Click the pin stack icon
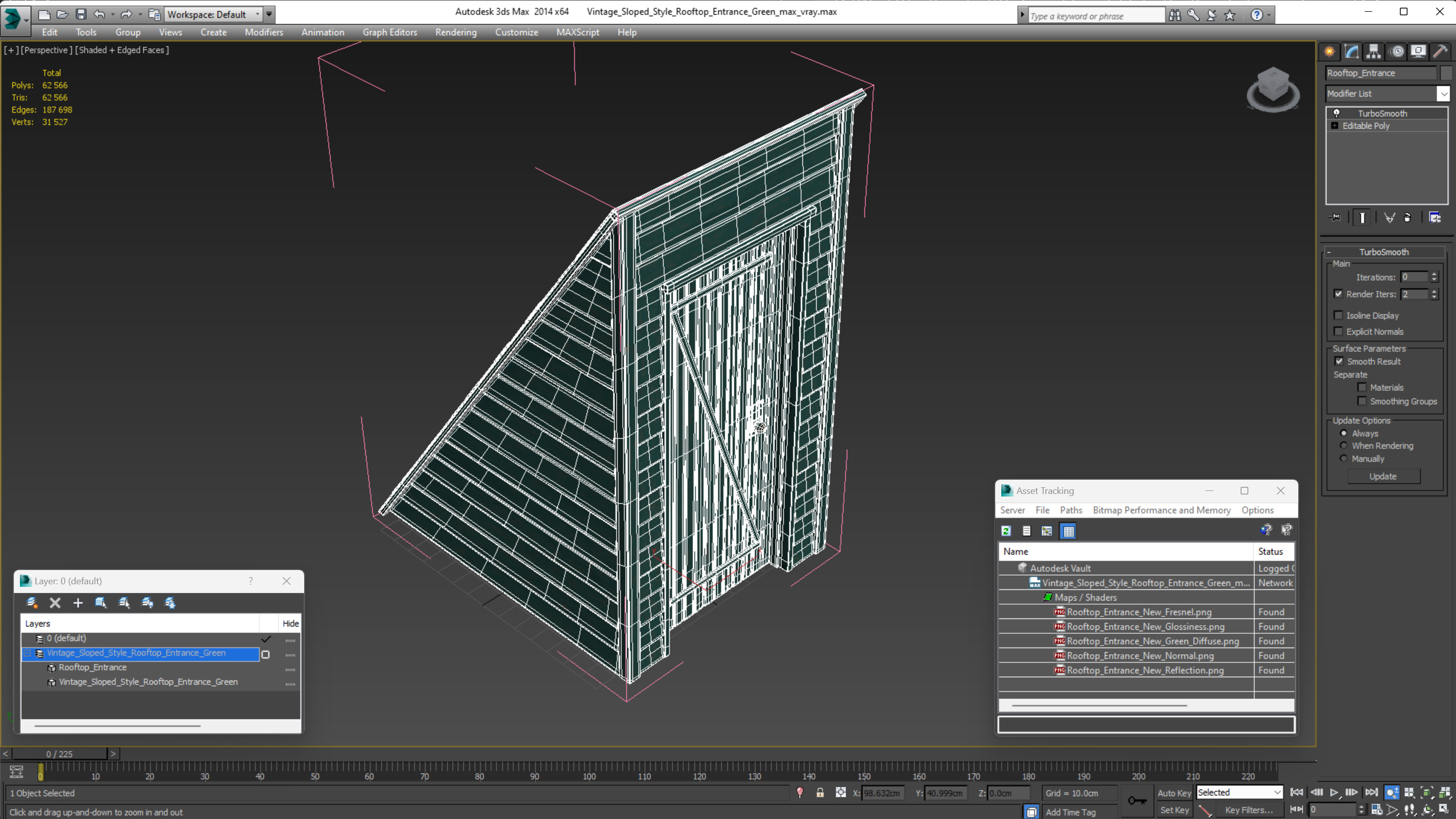The height and width of the screenshot is (819, 1456). click(x=1335, y=217)
